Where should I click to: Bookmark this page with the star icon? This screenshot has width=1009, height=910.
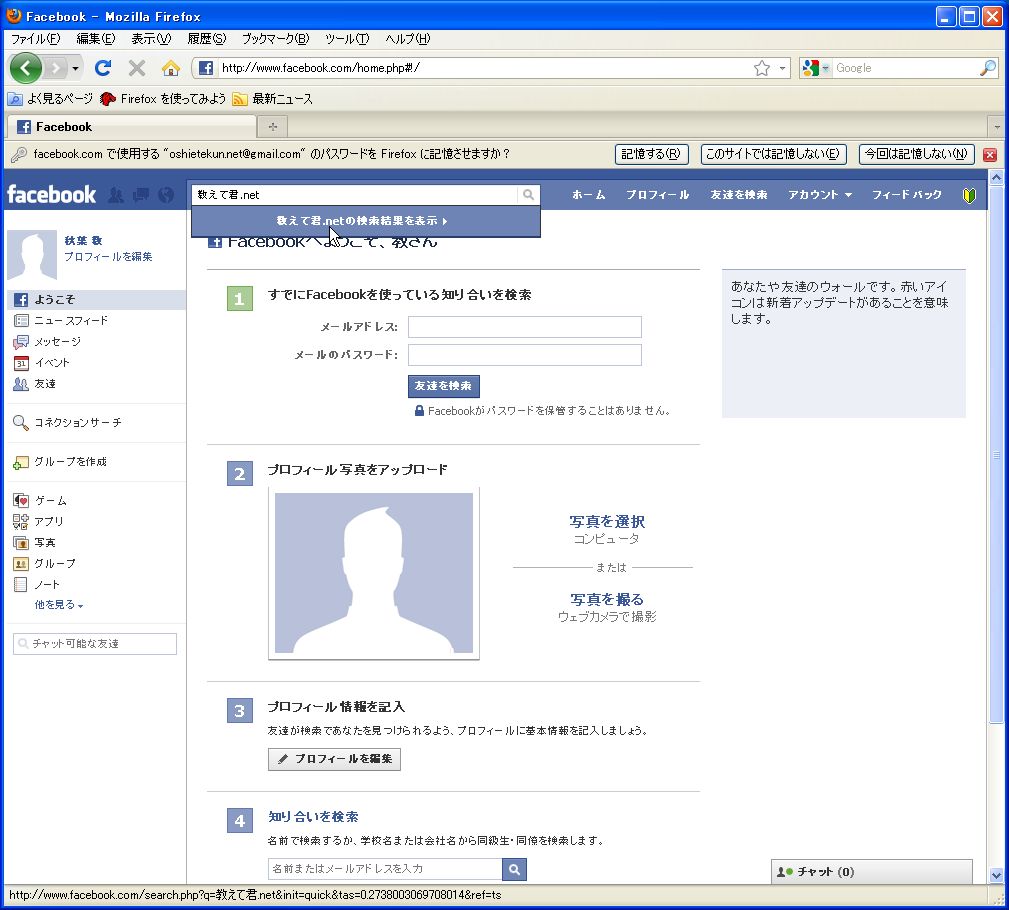(762, 68)
